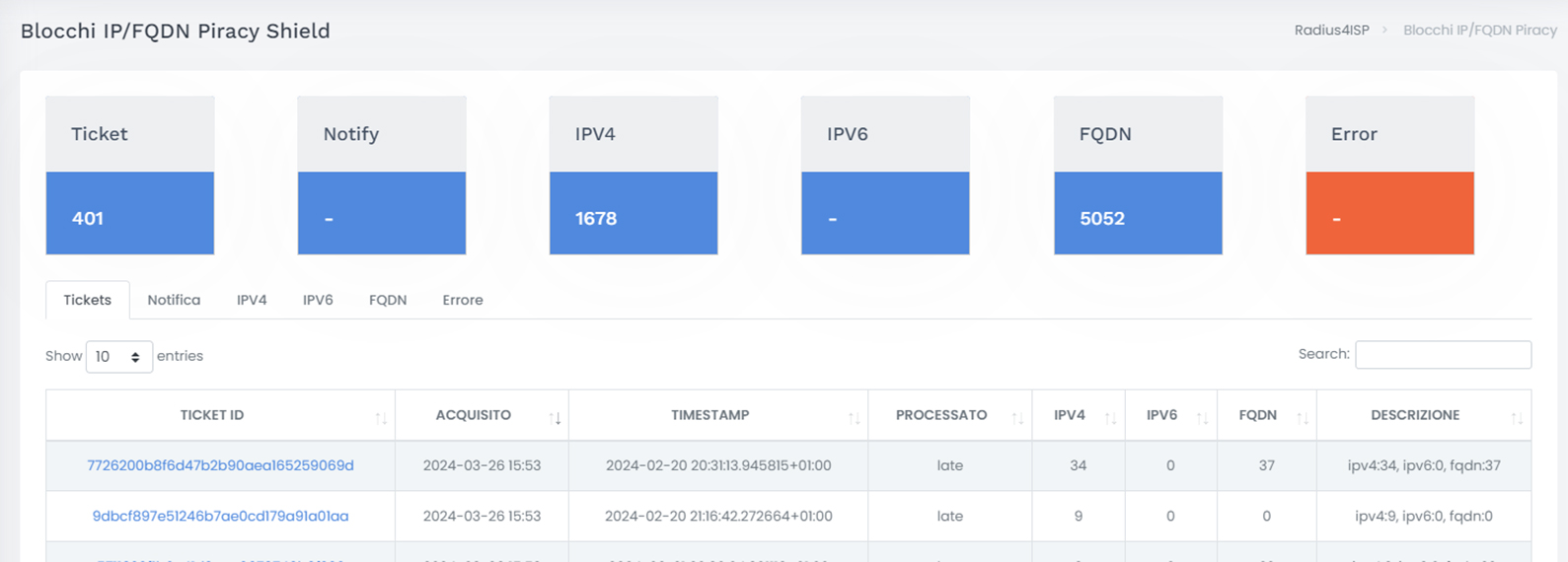The image size is (1568, 562).
Task: Click the Blocchi IP/FQDN Piracy Shield title
Action: [176, 31]
